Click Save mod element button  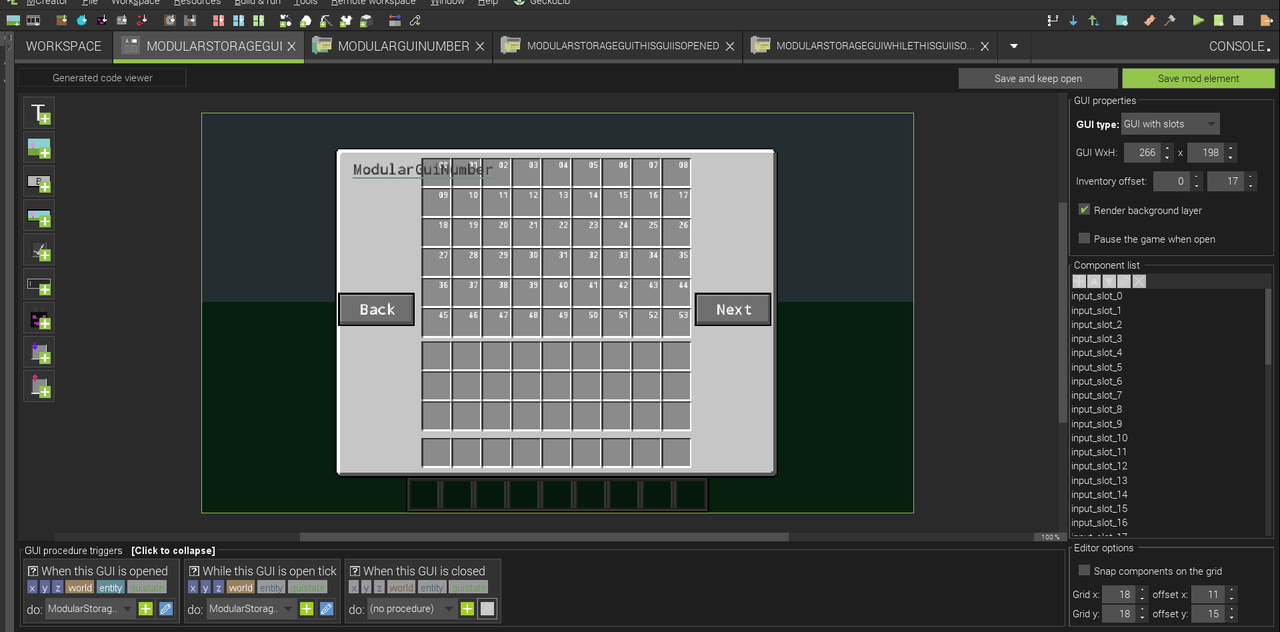pos(1198,78)
